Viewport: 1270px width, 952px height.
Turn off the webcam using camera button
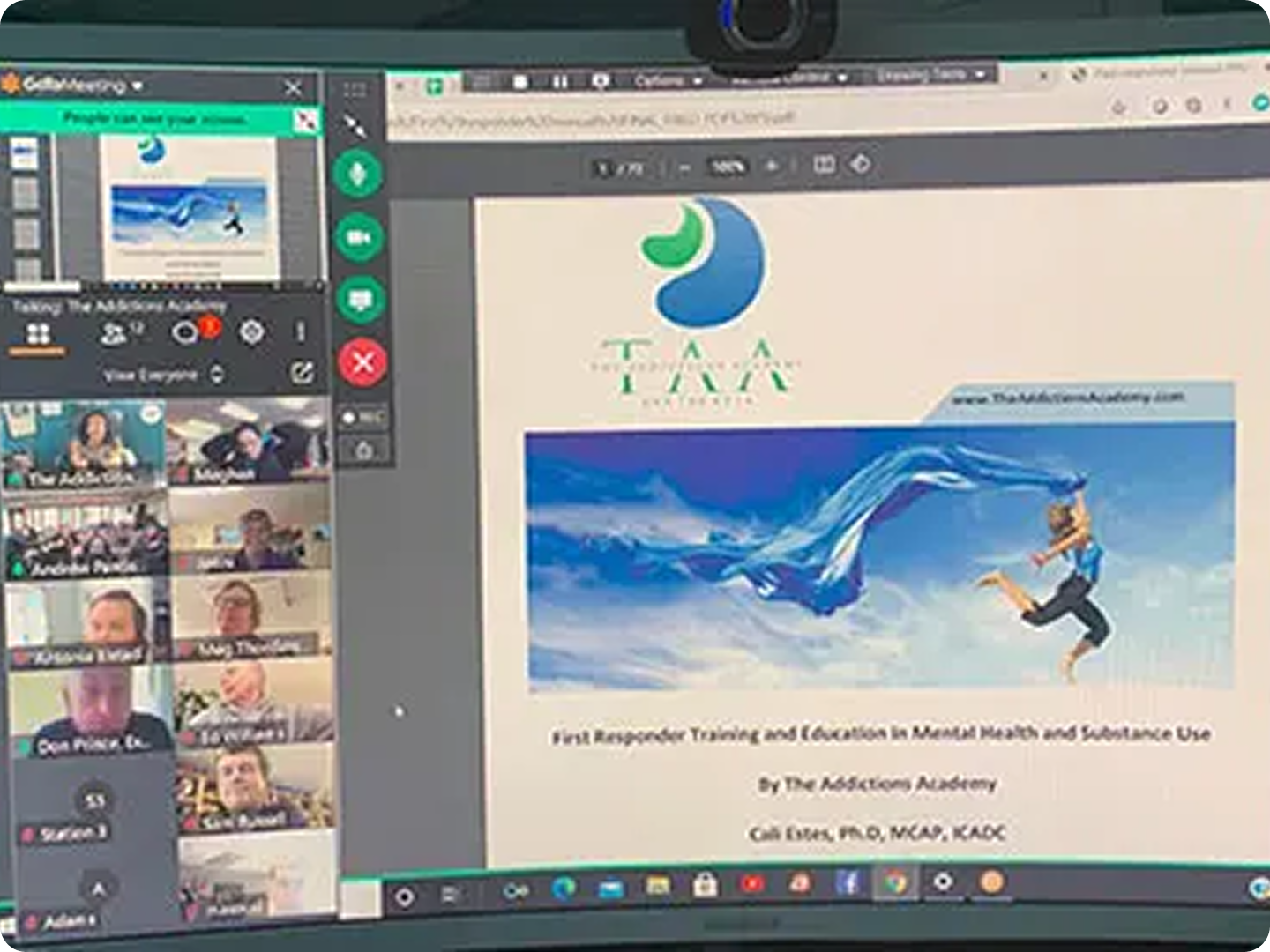359,238
